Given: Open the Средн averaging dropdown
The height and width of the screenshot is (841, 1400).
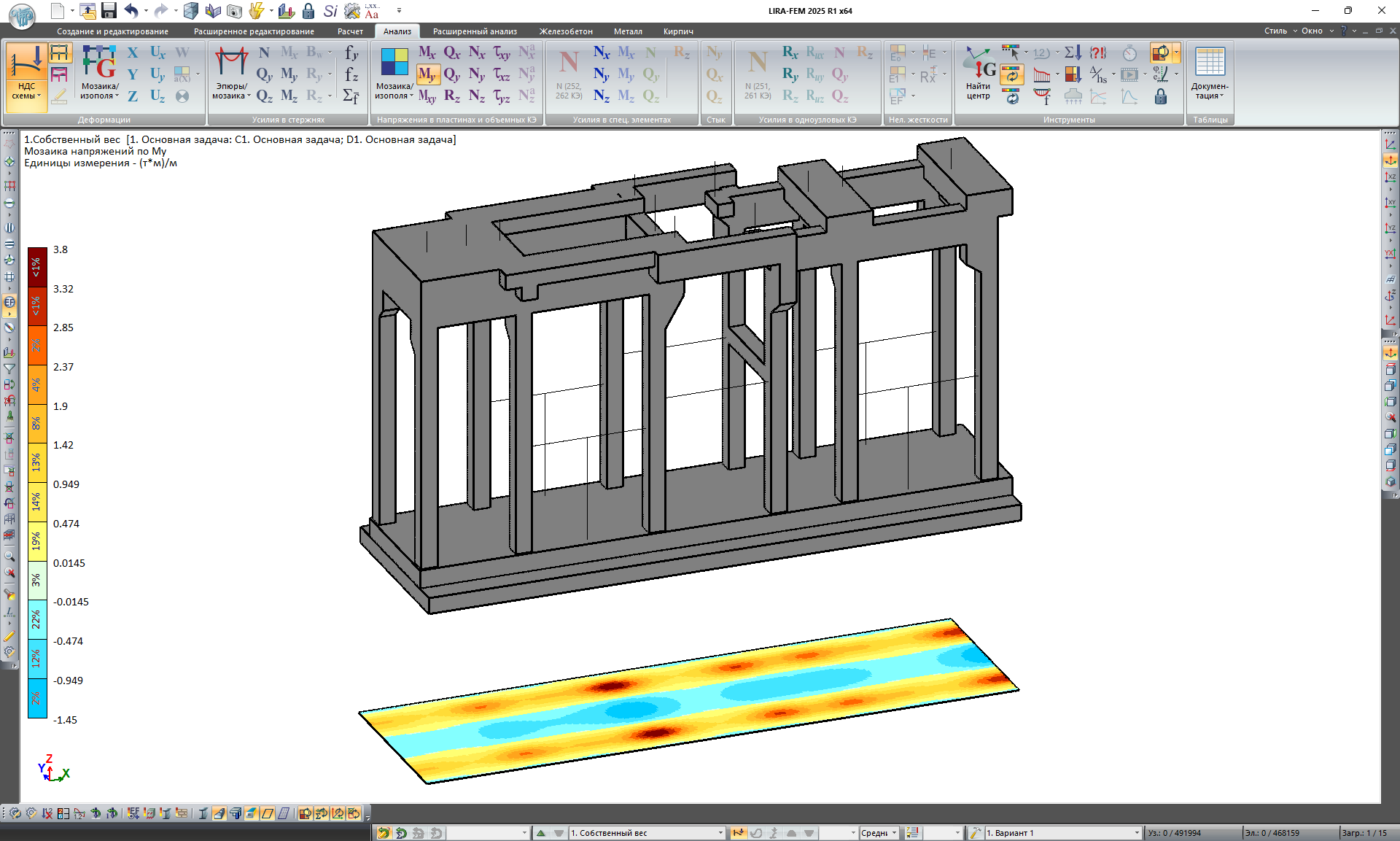Looking at the screenshot, I should [x=894, y=833].
